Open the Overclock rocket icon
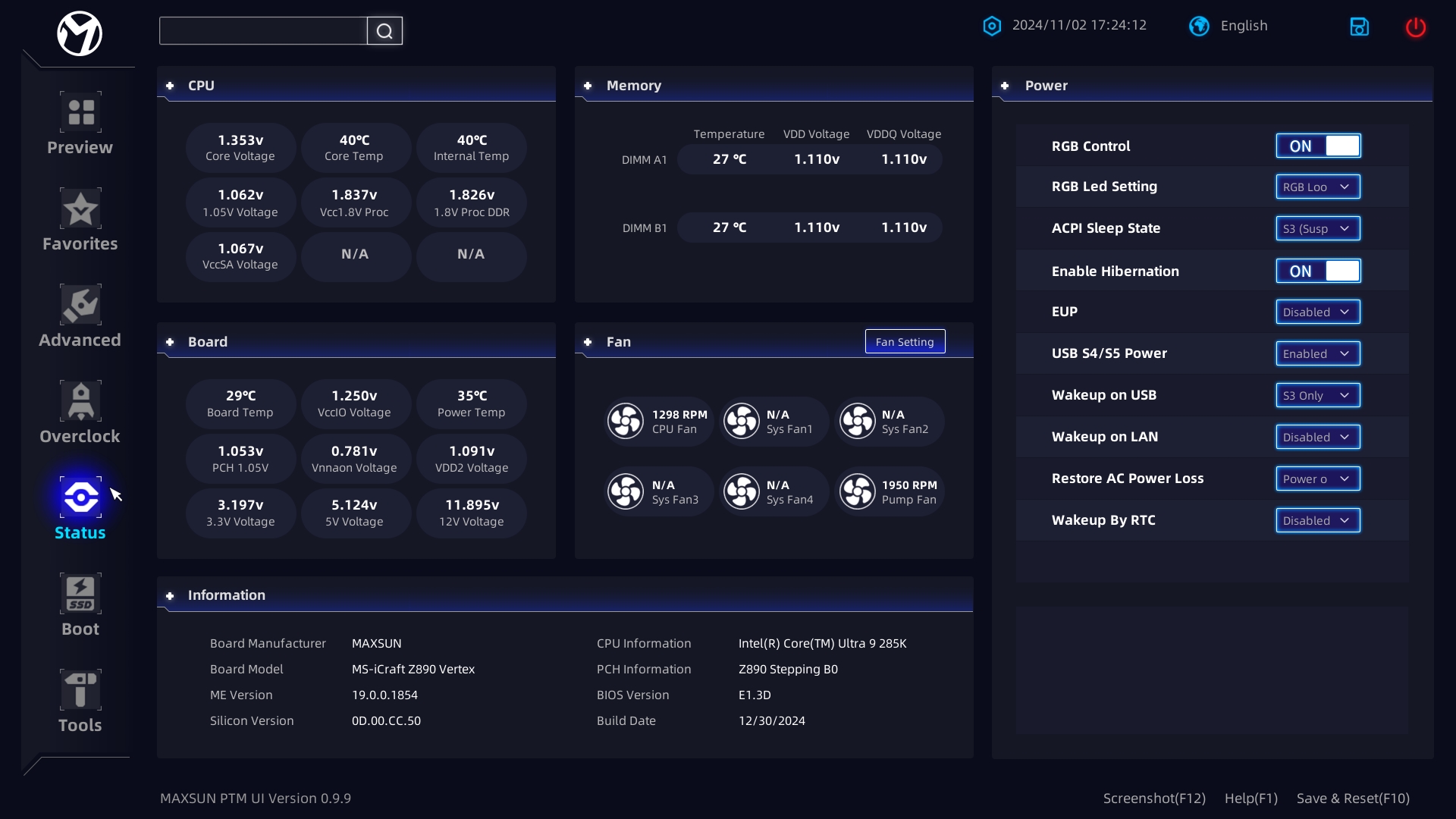The height and width of the screenshot is (819, 1456). [x=80, y=401]
